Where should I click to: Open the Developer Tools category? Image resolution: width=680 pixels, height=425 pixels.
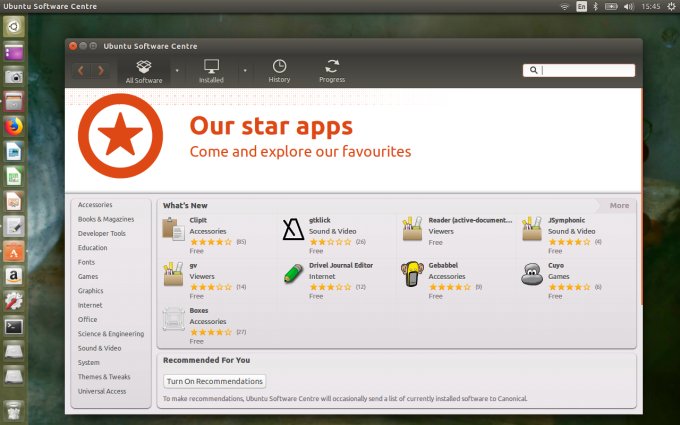(x=102, y=233)
